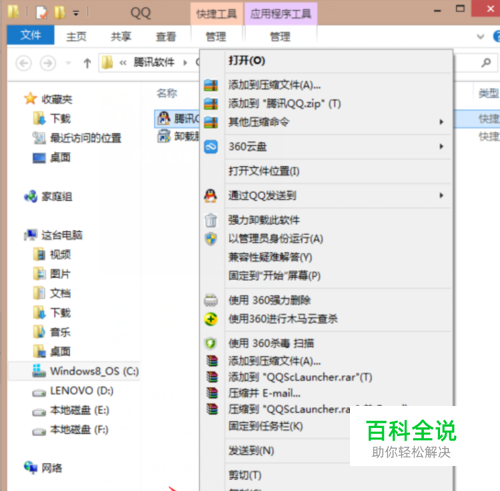Click the 360云盘 cloud icon
This screenshot has height=491, width=500.
[211, 147]
